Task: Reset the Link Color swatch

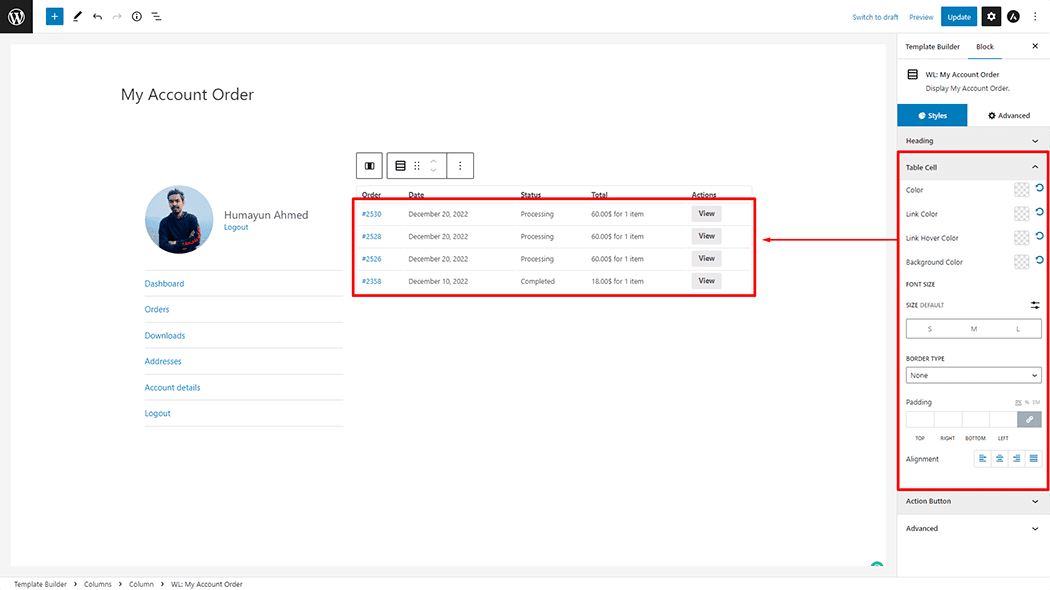Action: (1038, 214)
